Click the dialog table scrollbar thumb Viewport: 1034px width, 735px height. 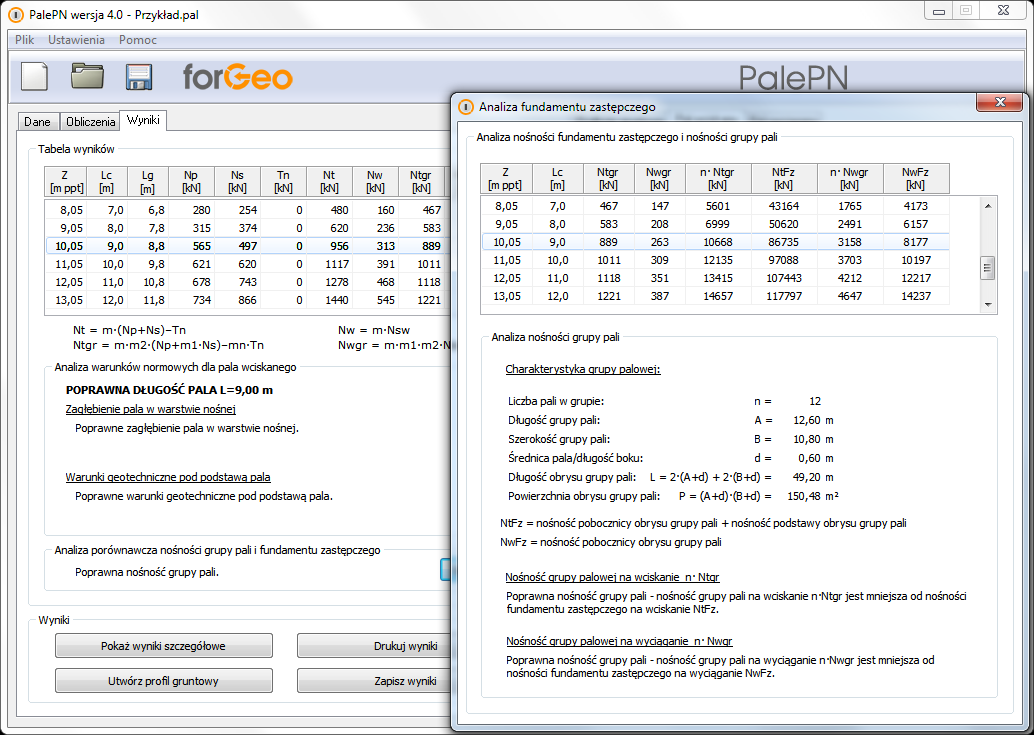(988, 268)
